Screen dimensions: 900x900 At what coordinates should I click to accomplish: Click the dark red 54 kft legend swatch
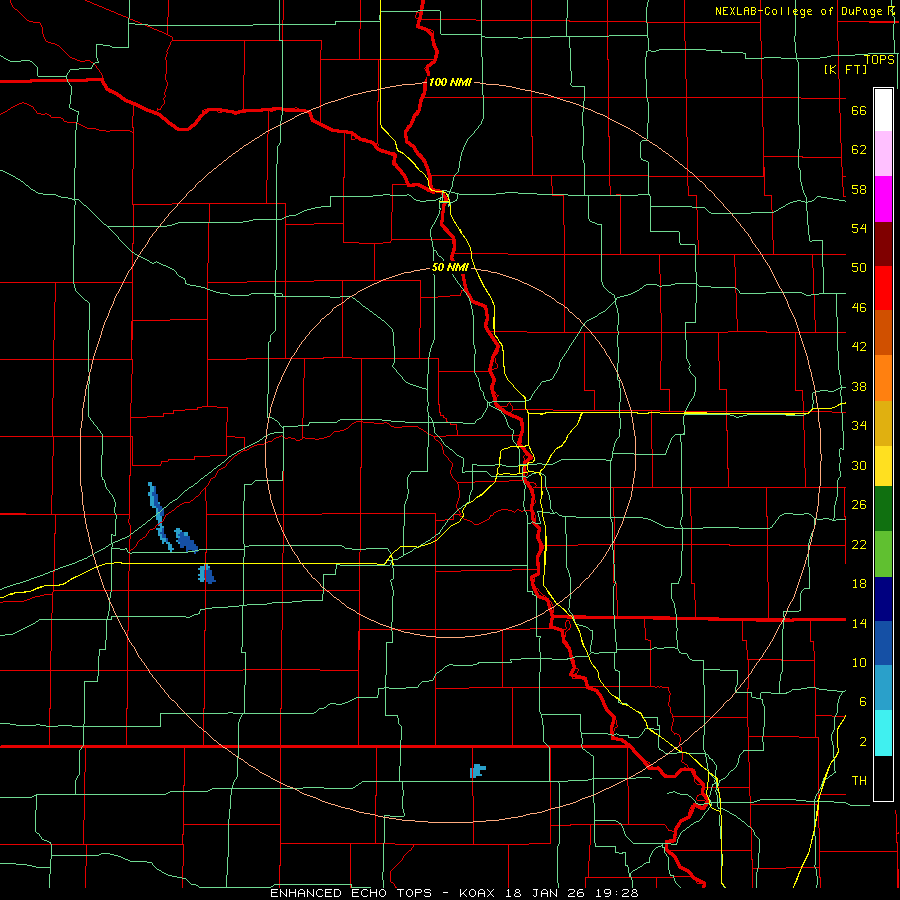click(883, 244)
